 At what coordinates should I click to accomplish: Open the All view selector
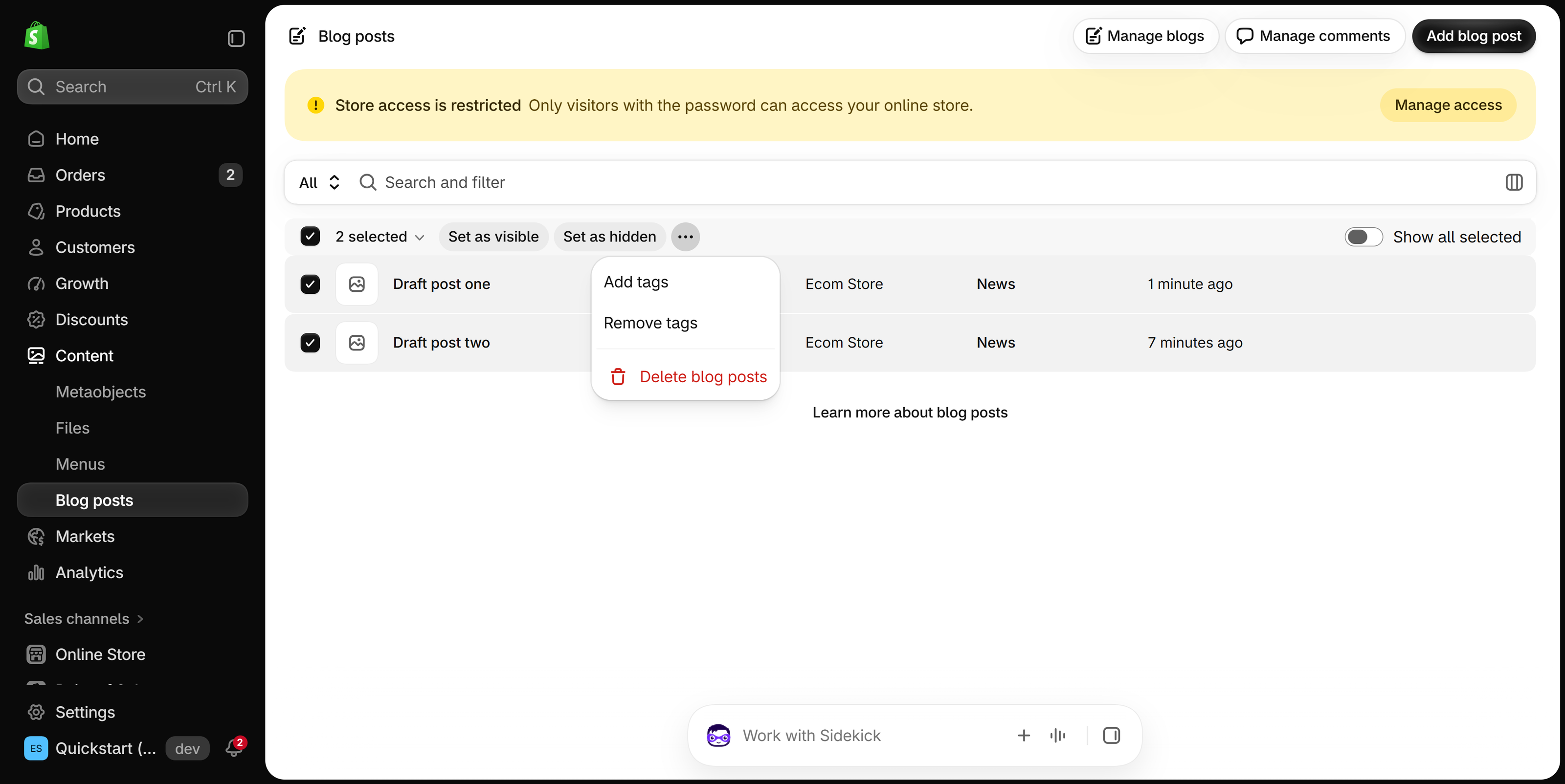tap(319, 182)
